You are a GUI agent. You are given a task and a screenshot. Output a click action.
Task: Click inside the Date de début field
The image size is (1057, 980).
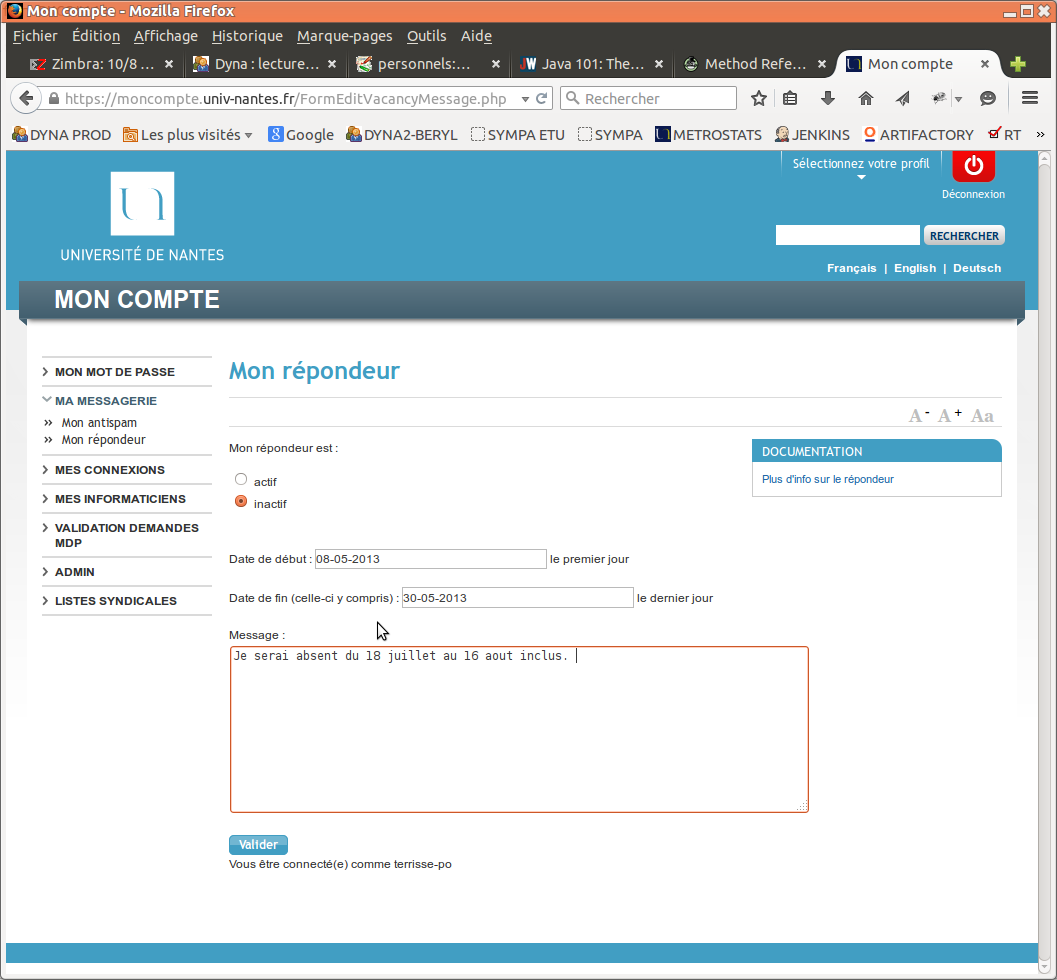pyautogui.click(x=430, y=558)
